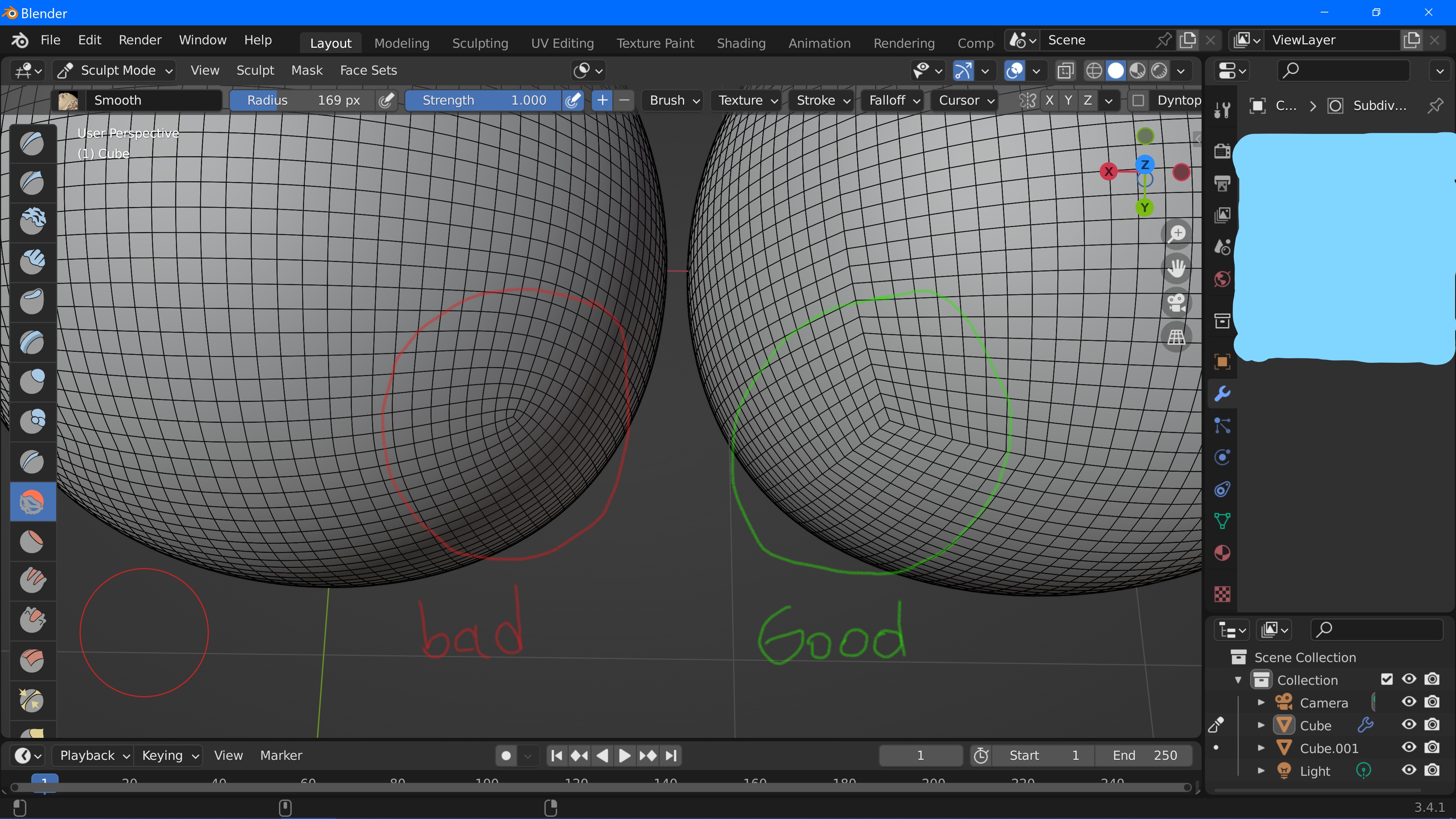This screenshot has height=819, width=1456.
Task: Hide Cube in viewport via eye icon
Action: coord(1409,725)
